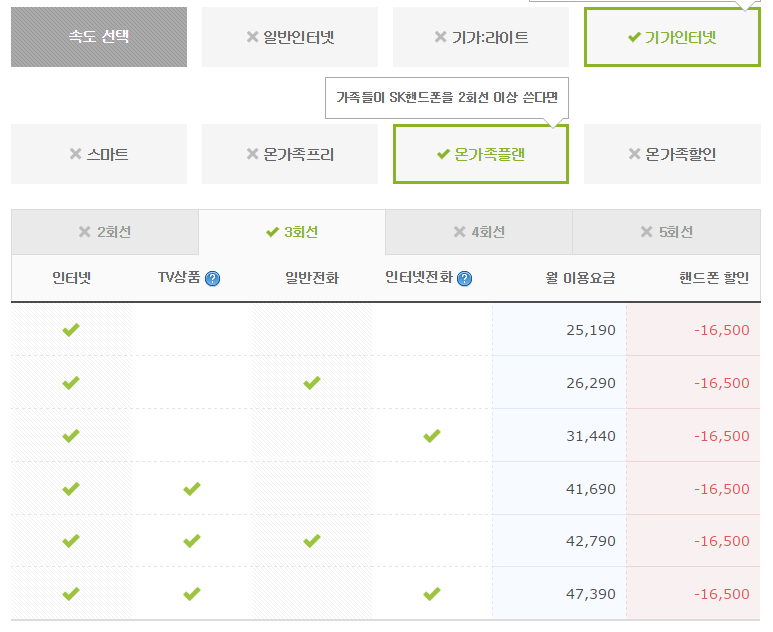This screenshot has width=773, height=632.
Task: Click the 일반전화 checkmark in the 26,290 row
Action: click(x=312, y=383)
